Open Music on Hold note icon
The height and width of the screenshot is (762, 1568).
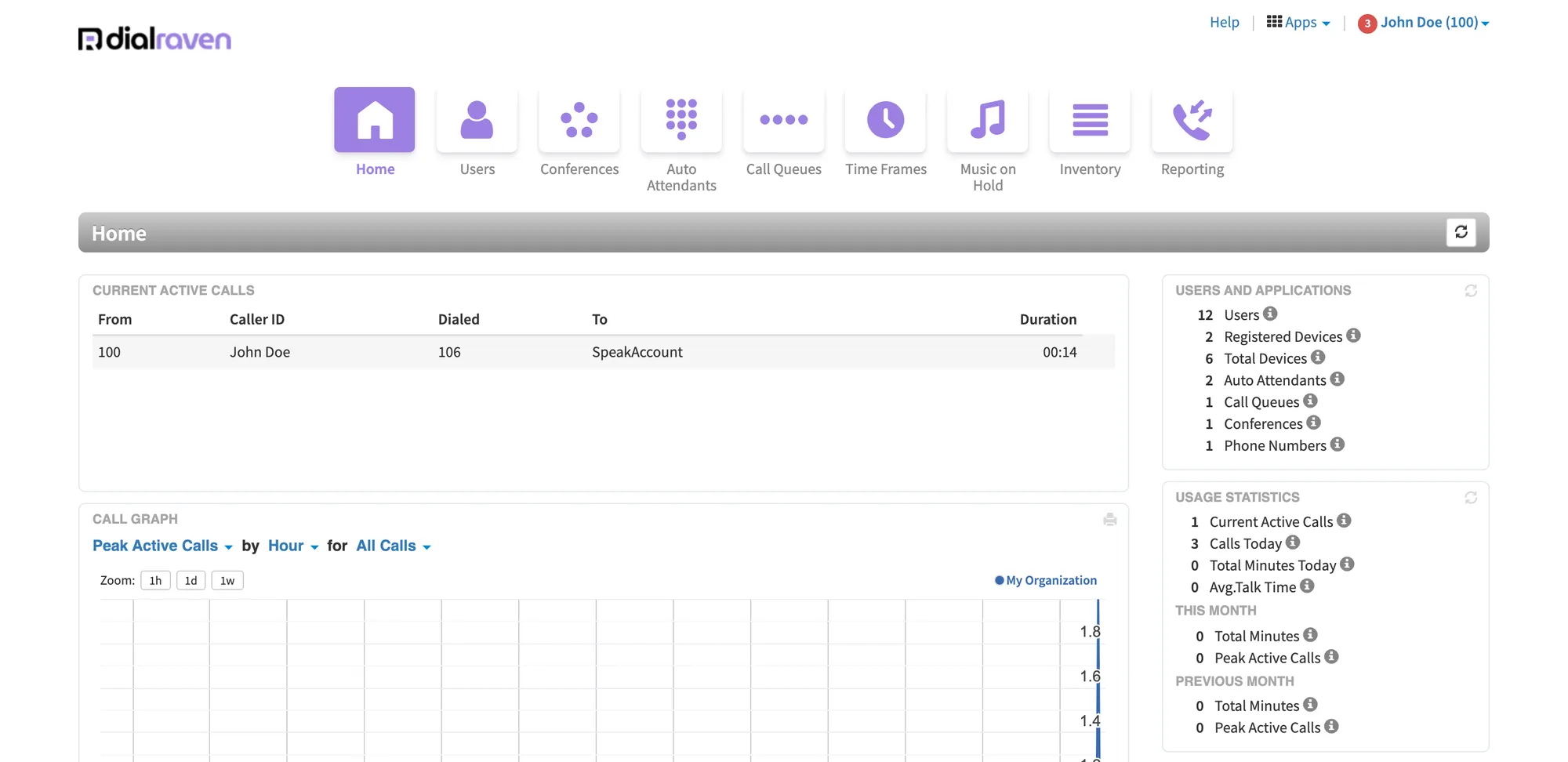(x=988, y=120)
